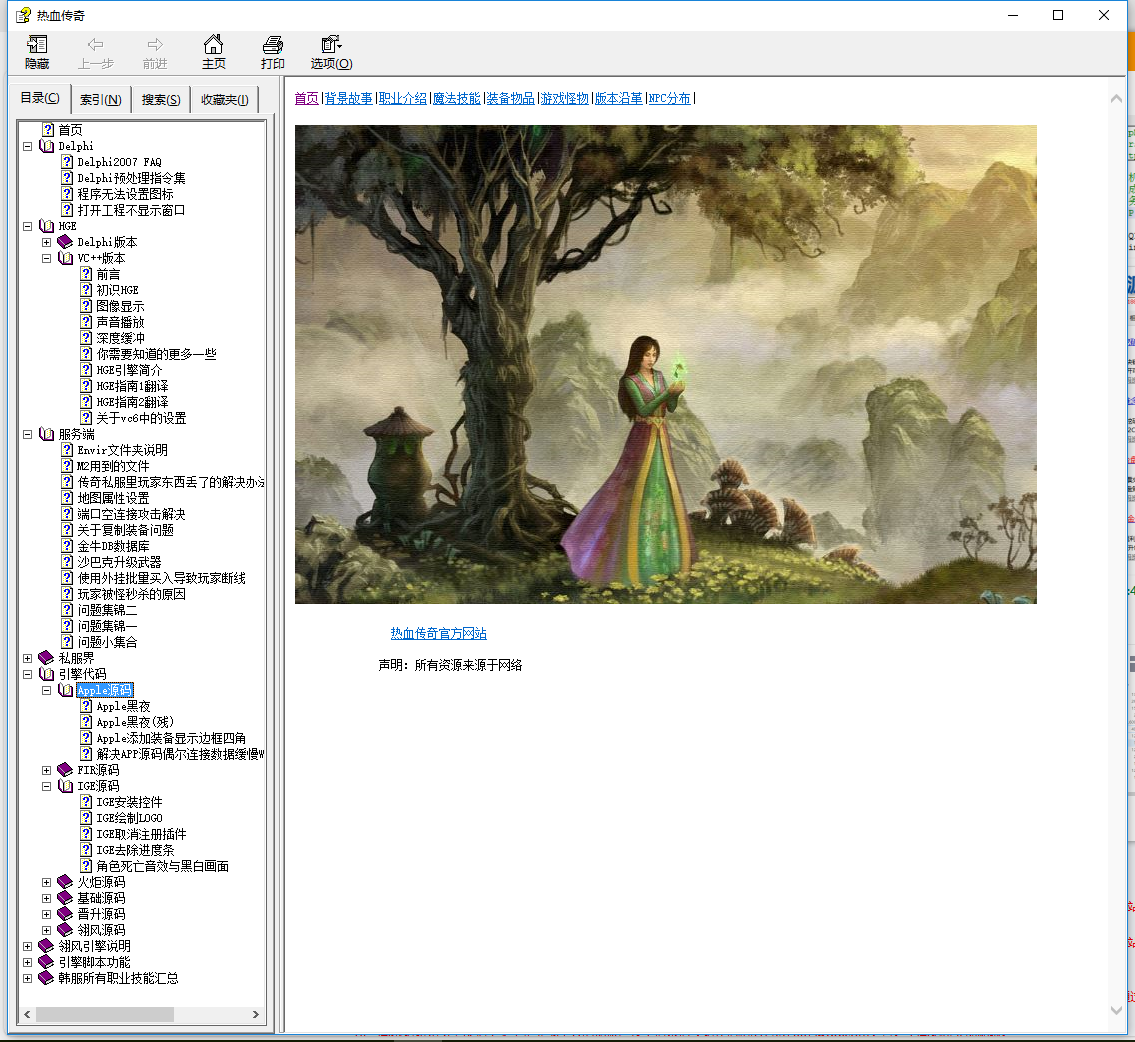Click the purple book icon beside 翎风源码
The width and height of the screenshot is (1135, 1042).
65,930
